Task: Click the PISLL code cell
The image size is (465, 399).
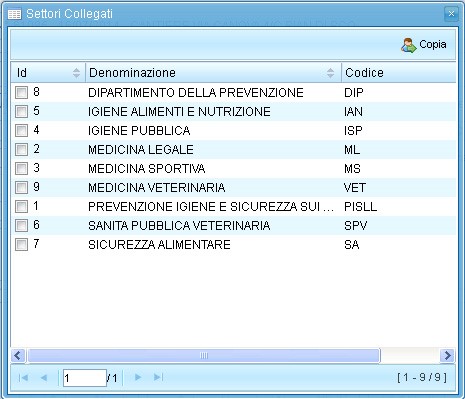Action: point(361,207)
